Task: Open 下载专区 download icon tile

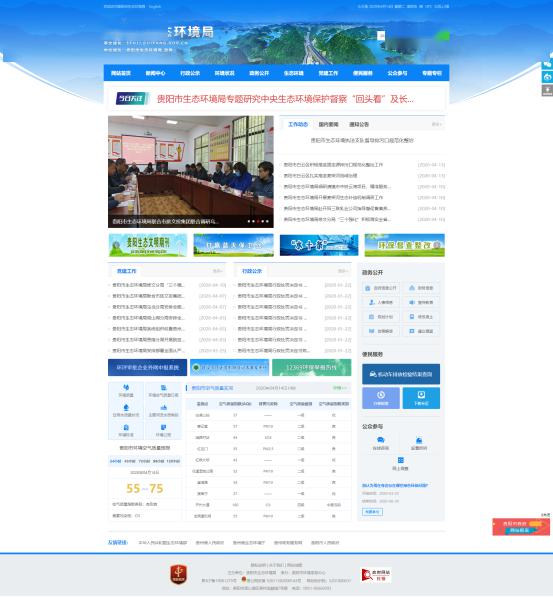Action: point(421,398)
